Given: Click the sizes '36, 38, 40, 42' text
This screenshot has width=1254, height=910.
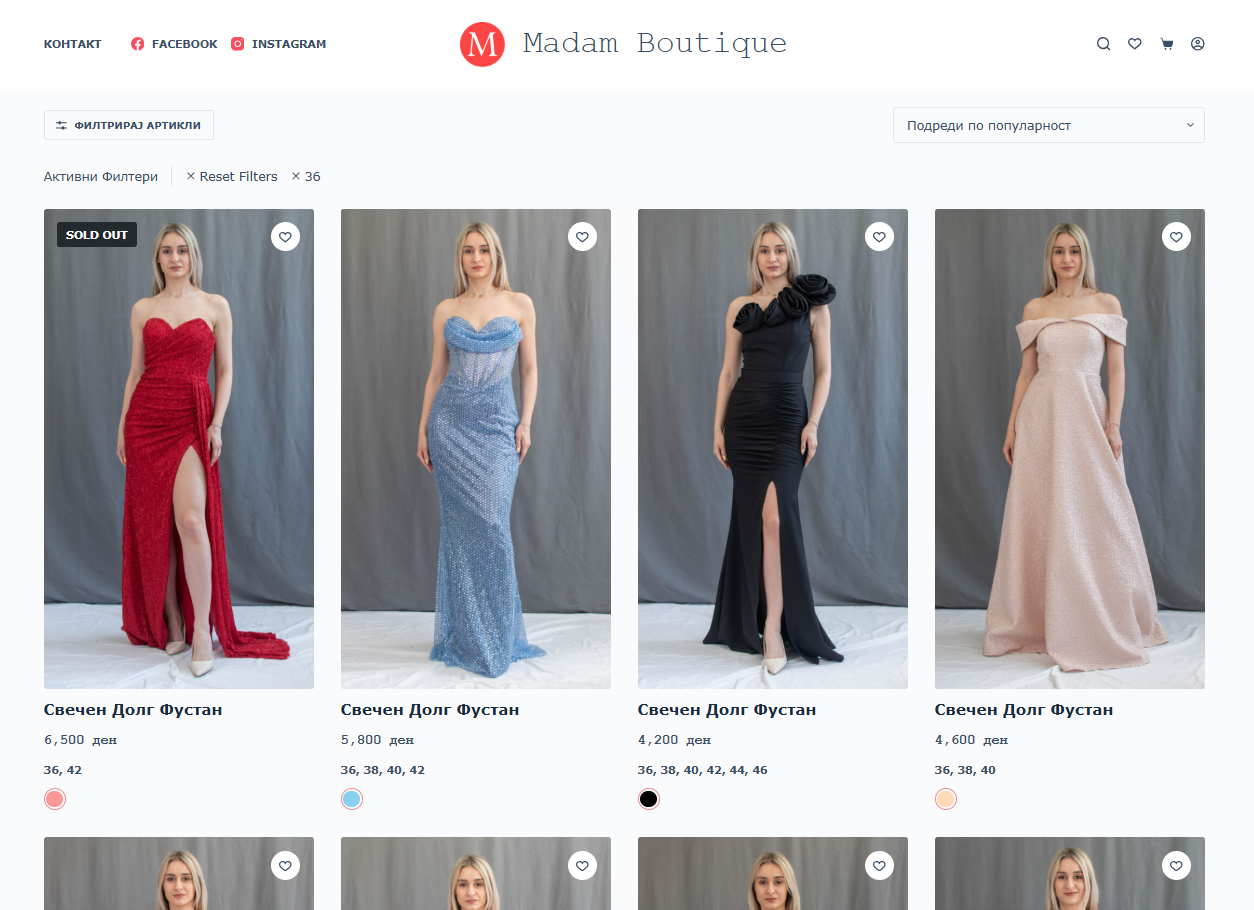Looking at the screenshot, I should [x=383, y=770].
